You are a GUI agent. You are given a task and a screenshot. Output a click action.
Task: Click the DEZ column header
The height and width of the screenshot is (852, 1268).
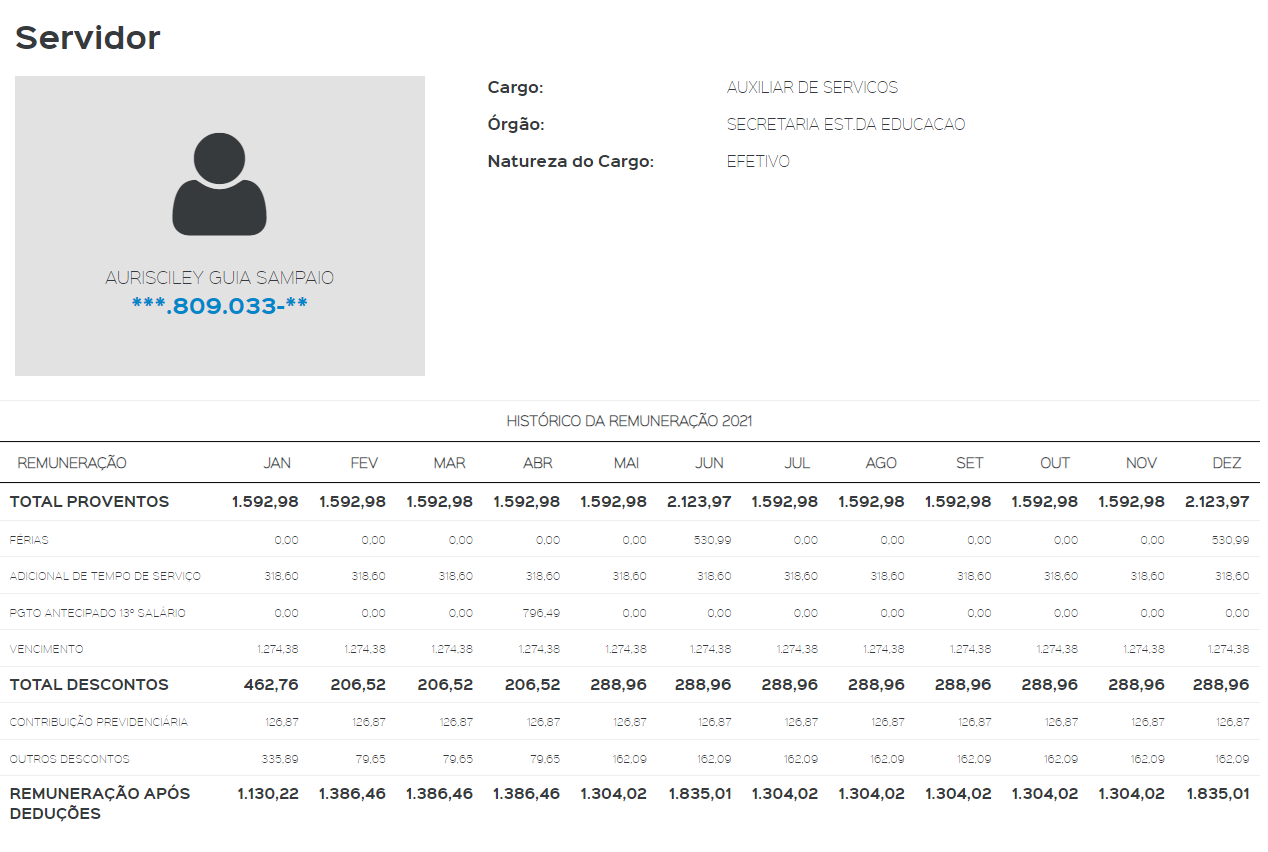pyautogui.click(x=1227, y=463)
